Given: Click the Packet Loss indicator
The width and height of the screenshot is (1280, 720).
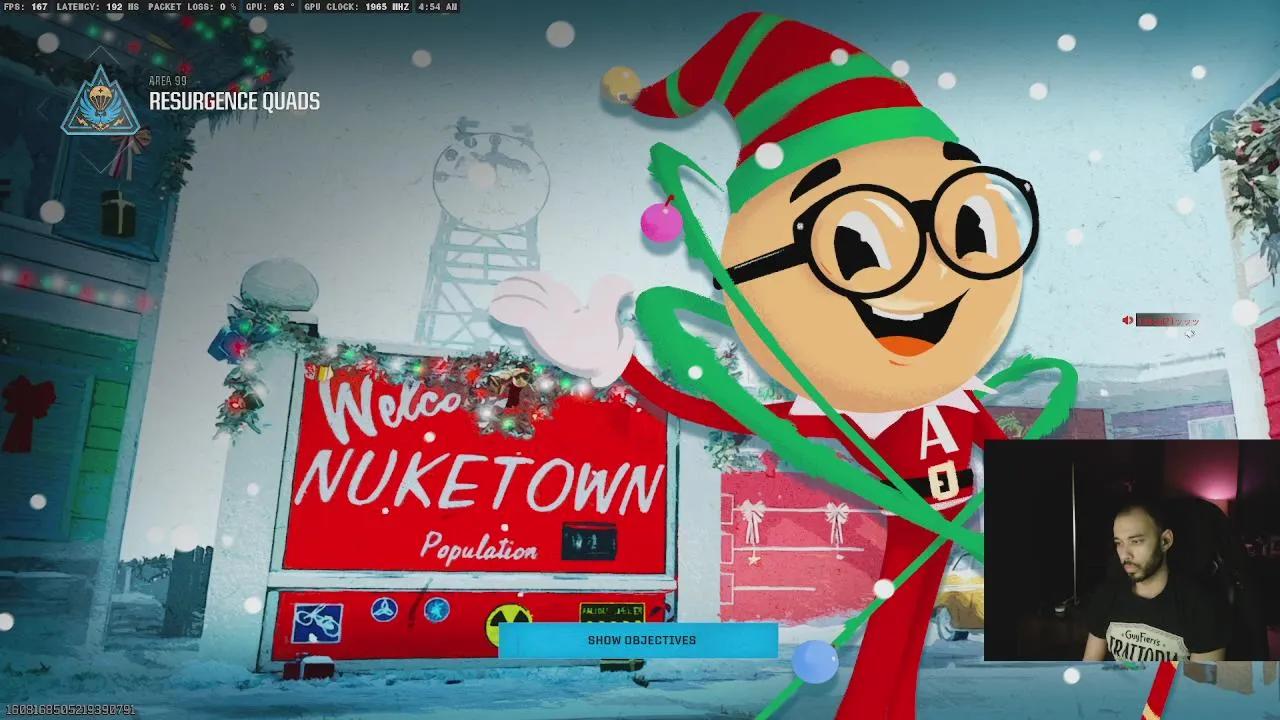Looking at the screenshot, I should (x=192, y=7).
